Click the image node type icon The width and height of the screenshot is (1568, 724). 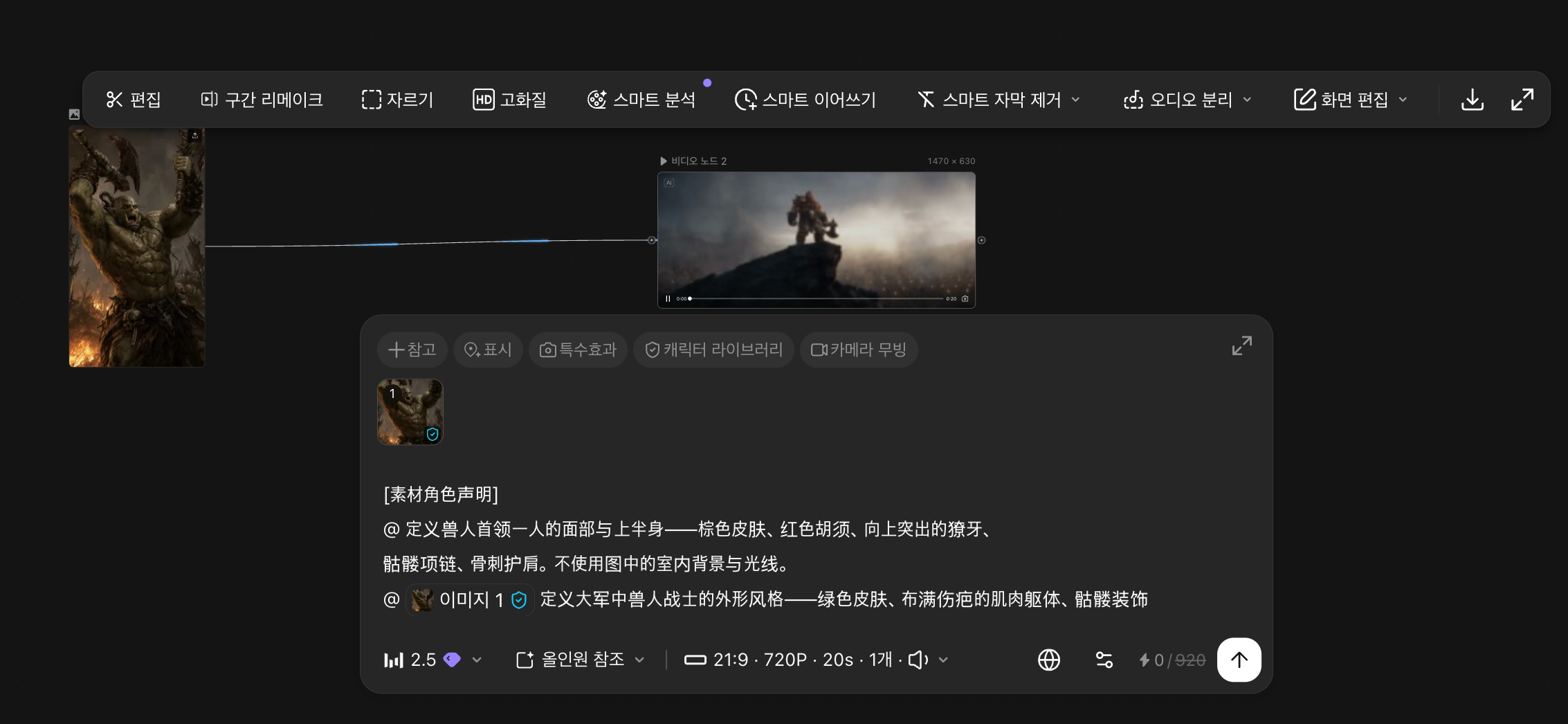tap(74, 114)
